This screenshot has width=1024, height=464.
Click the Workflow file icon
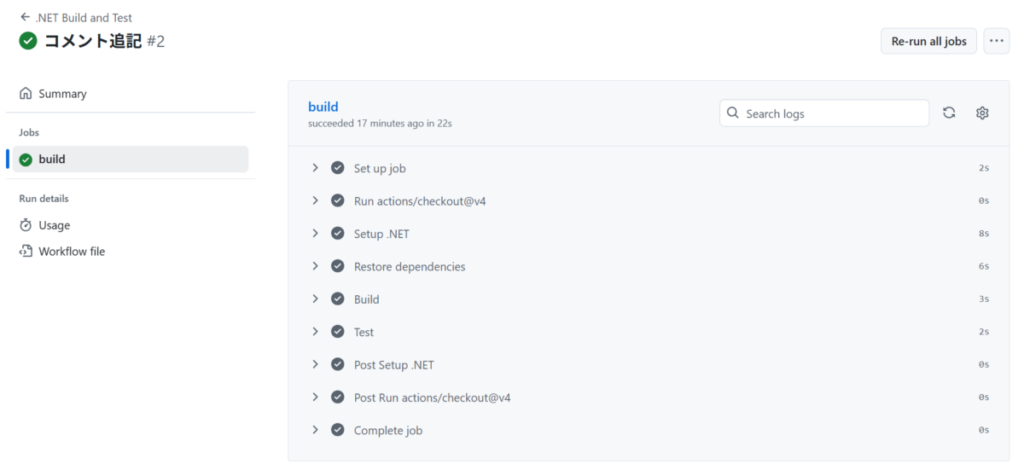click(25, 251)
